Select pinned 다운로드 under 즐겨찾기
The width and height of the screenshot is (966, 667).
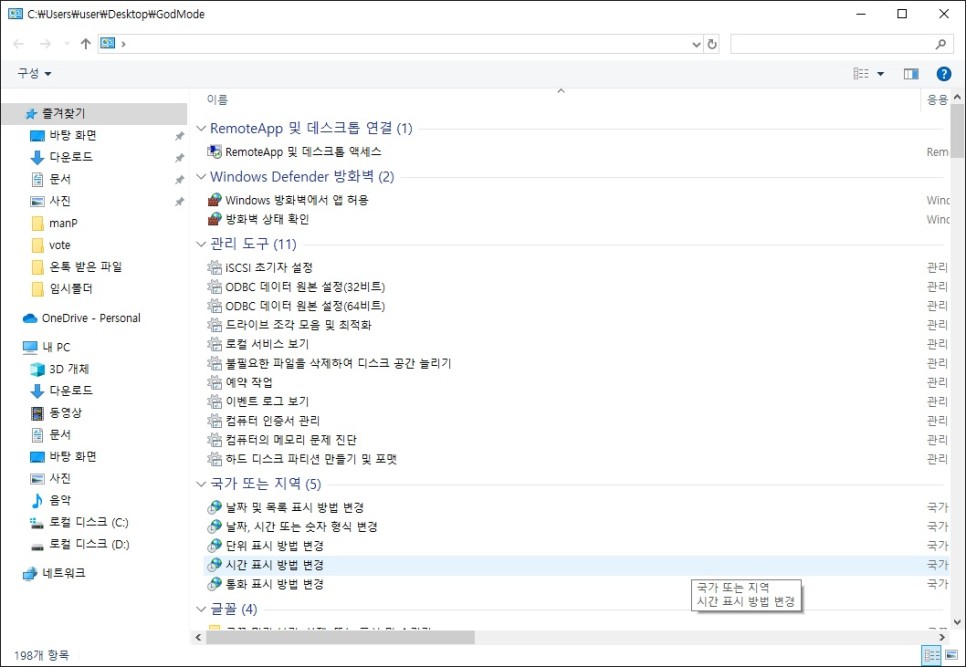(71, 157)
